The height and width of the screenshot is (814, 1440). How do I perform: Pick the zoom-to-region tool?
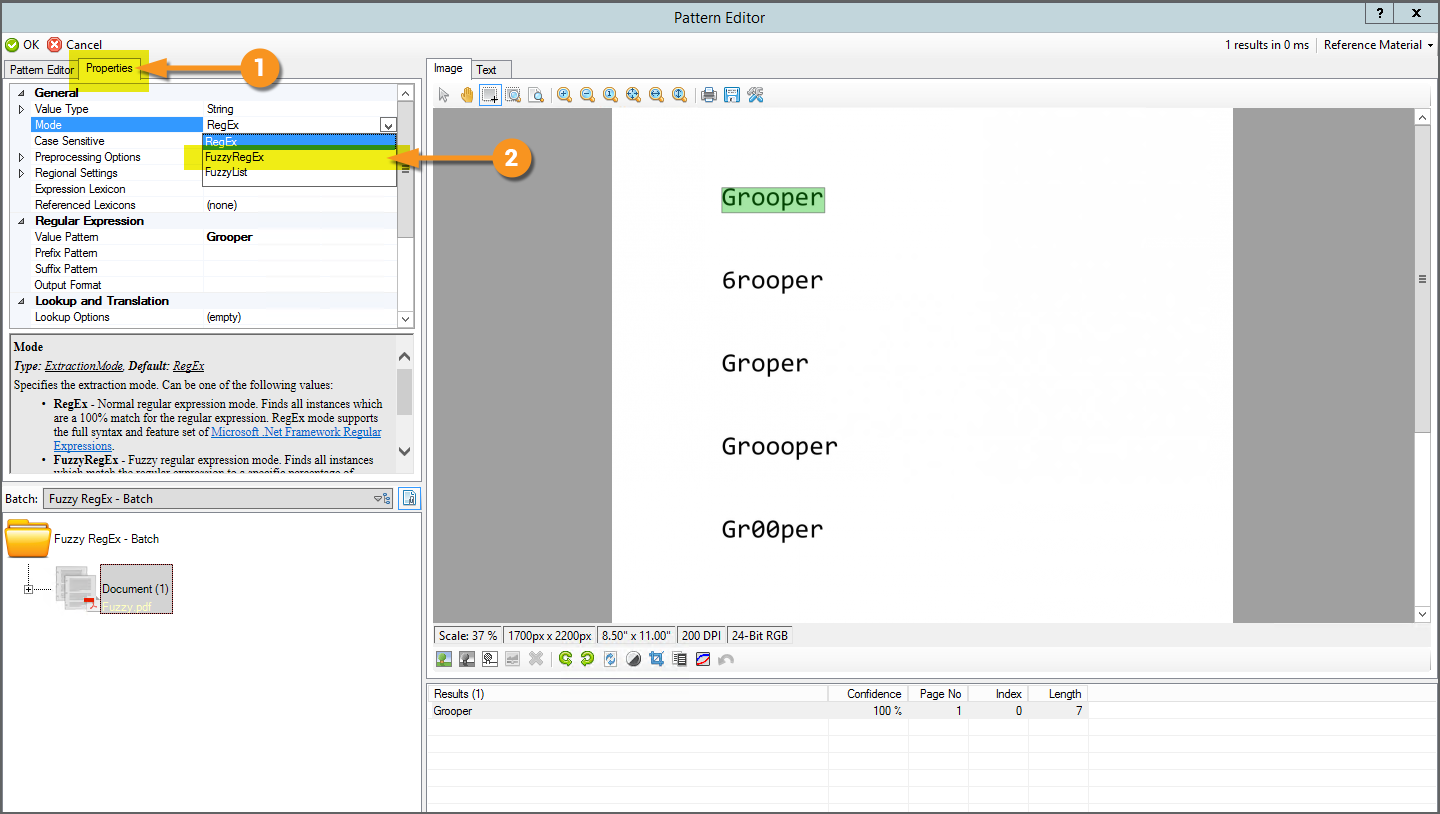pos(513,95)
